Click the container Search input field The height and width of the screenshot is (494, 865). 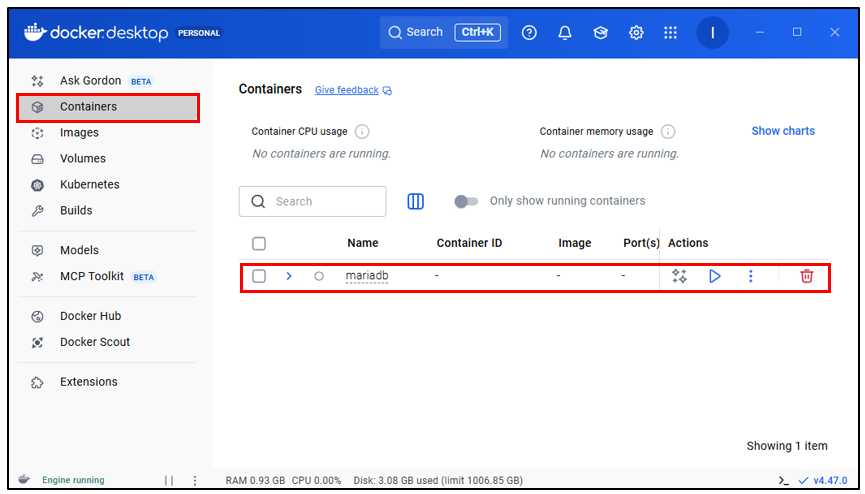pos(322,201)
